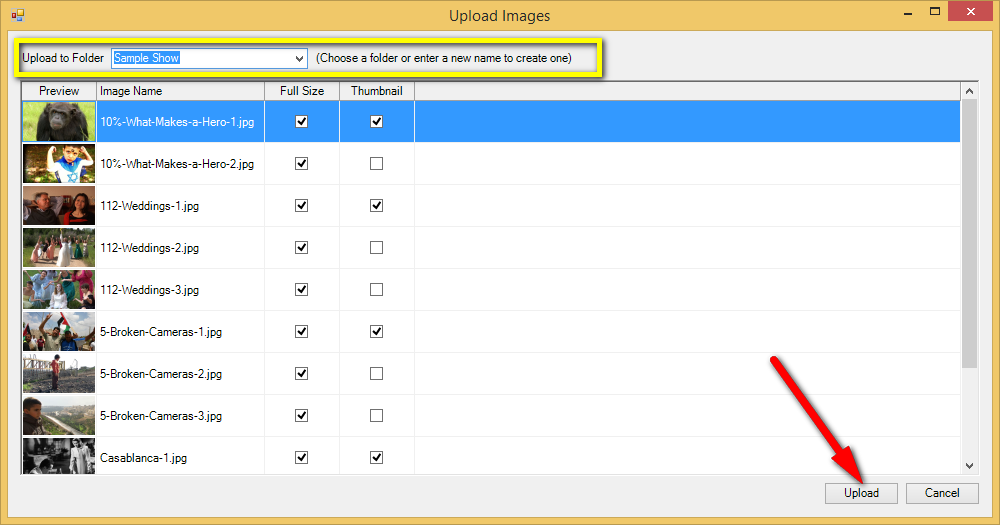
Task: Click the 5-Broken-Cameras-1 preview thumbnail
Action: click(x=59, y=332)
